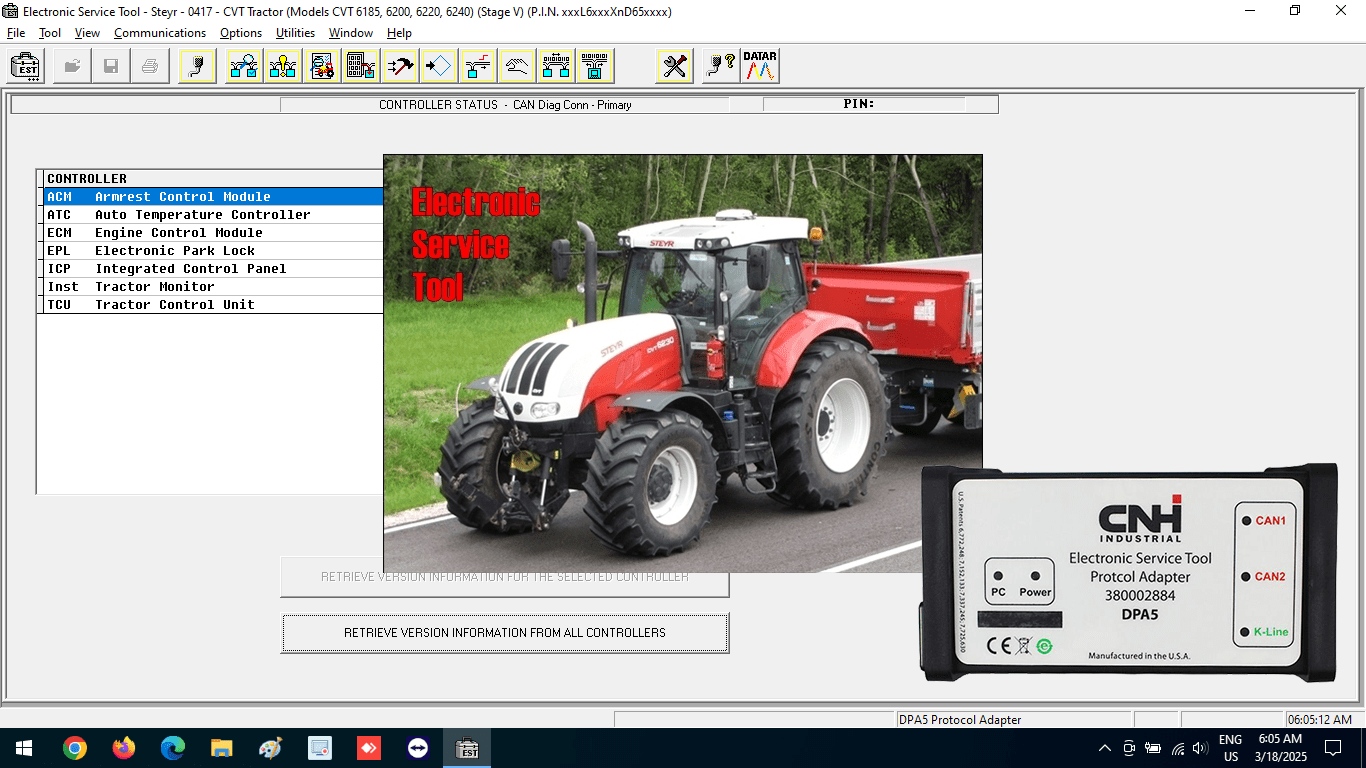The width and height of the screenshot is (1366, 768).
Task: Open the TeamViewer taskbar icon
Action: 418,748
